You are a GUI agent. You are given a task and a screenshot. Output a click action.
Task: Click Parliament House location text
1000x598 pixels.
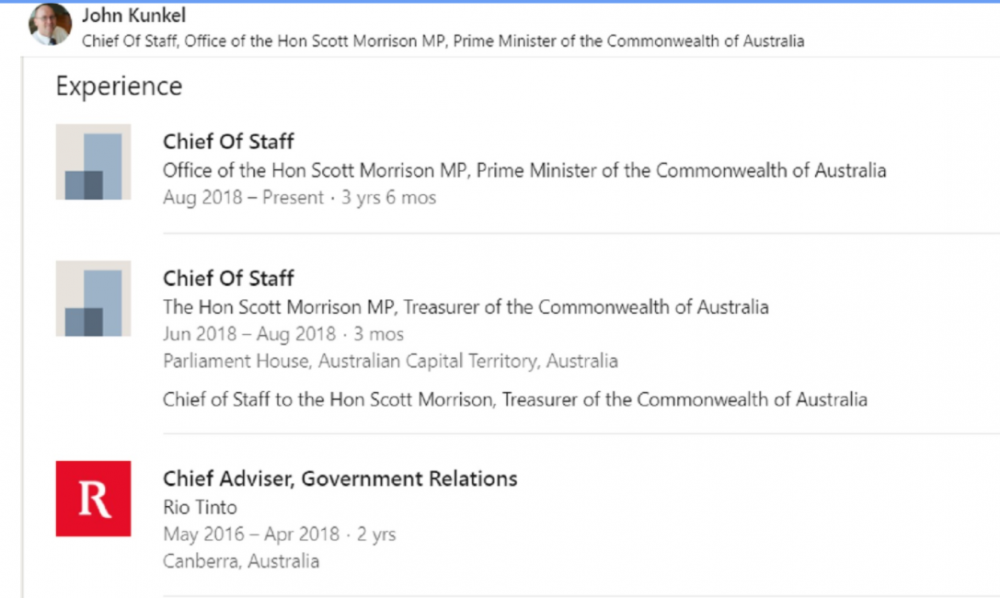point(390,361)
